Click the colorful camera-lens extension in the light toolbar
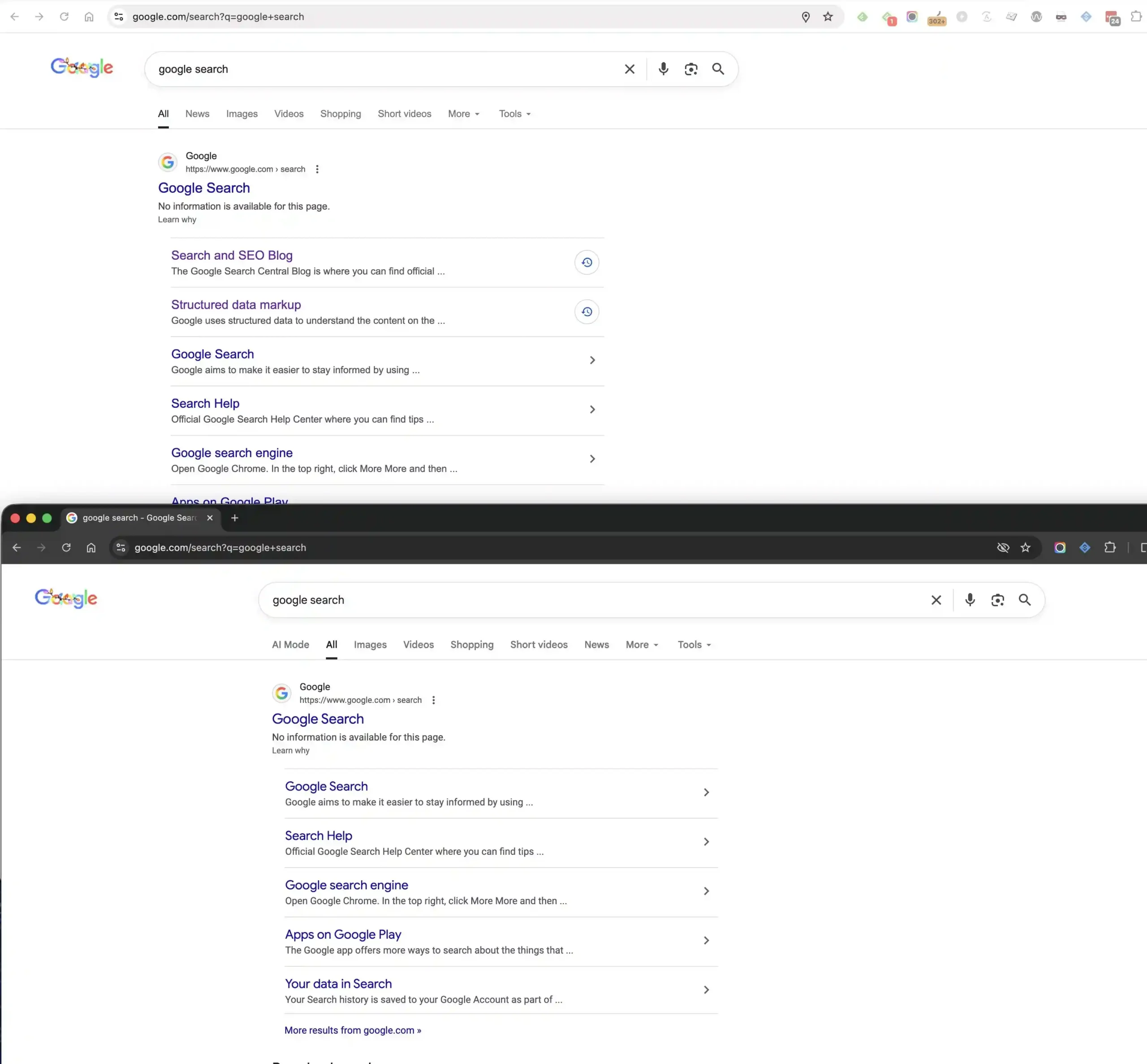The width and height of the screenshot is (1147, 1064). [x=912, y=17]
